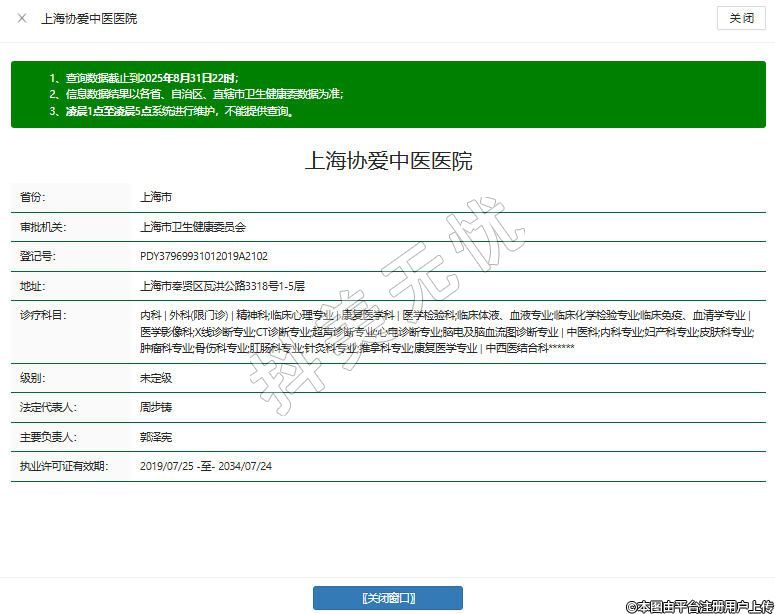Click the address 上海市奉贤区瓦洪公路3318号1-5层
Image resolution: width=775 pixels, height=614 pixels.
(222, 286)
